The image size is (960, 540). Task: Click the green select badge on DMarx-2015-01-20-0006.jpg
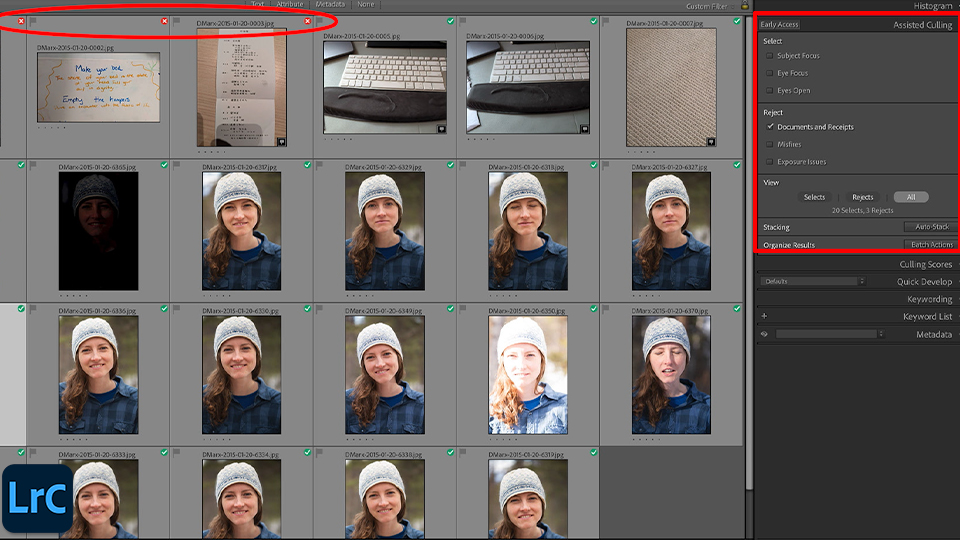[594, 21]
